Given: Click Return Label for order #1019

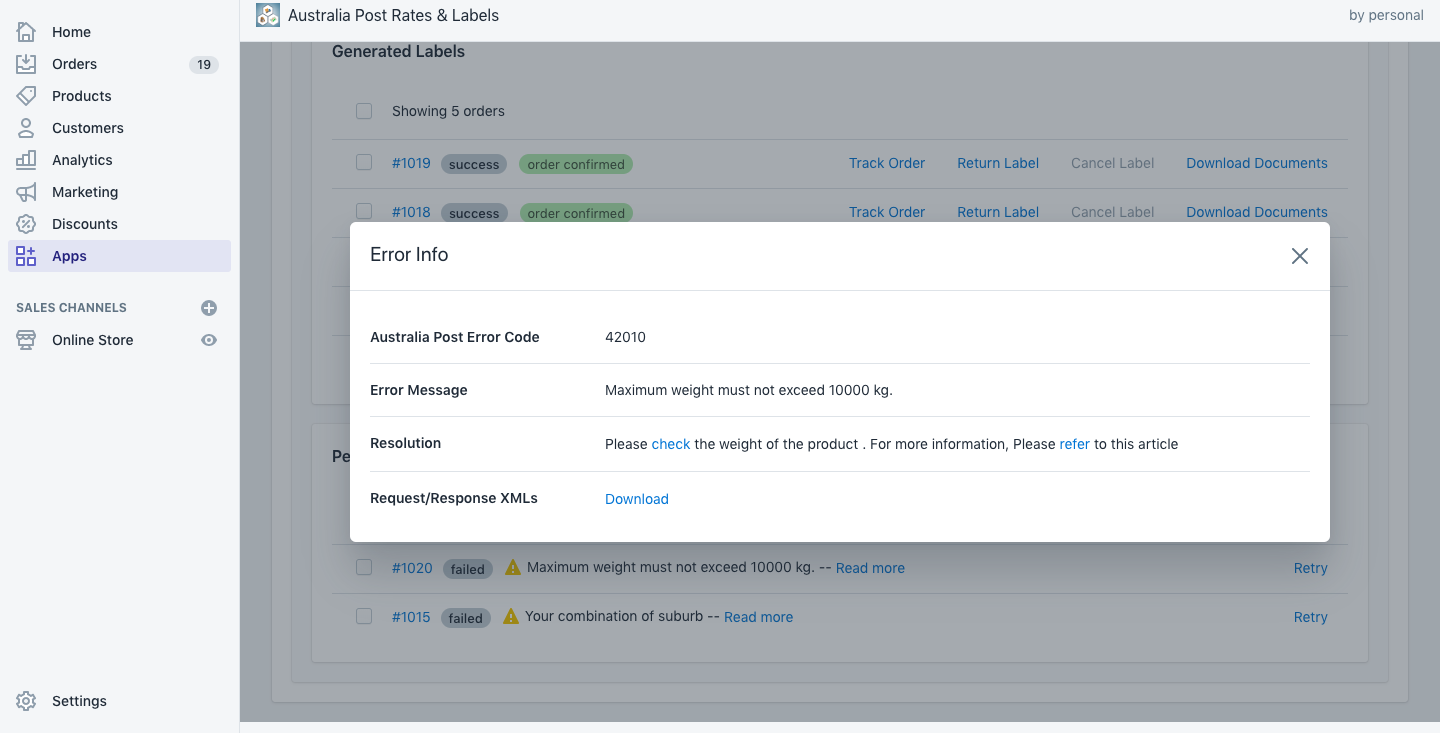Looking at the screenshot, I should click(x=998, y=163).
